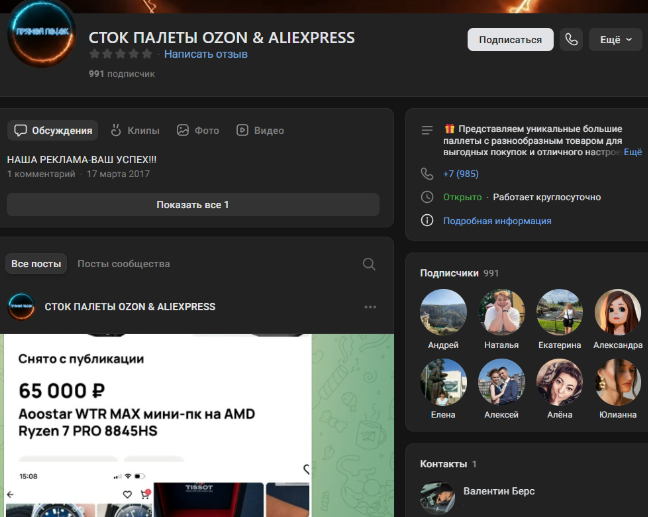This screenshot has width=648, height=517.
Task: Open contact Валентин Берс
Action: [x=499, y=491]
